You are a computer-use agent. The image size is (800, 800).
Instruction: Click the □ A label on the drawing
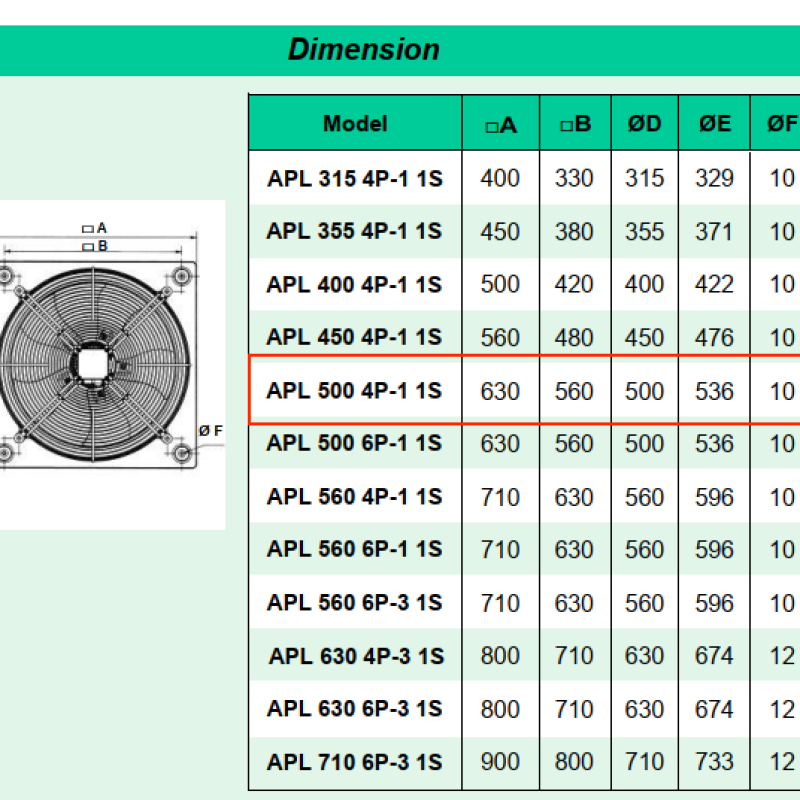(94, 228)
